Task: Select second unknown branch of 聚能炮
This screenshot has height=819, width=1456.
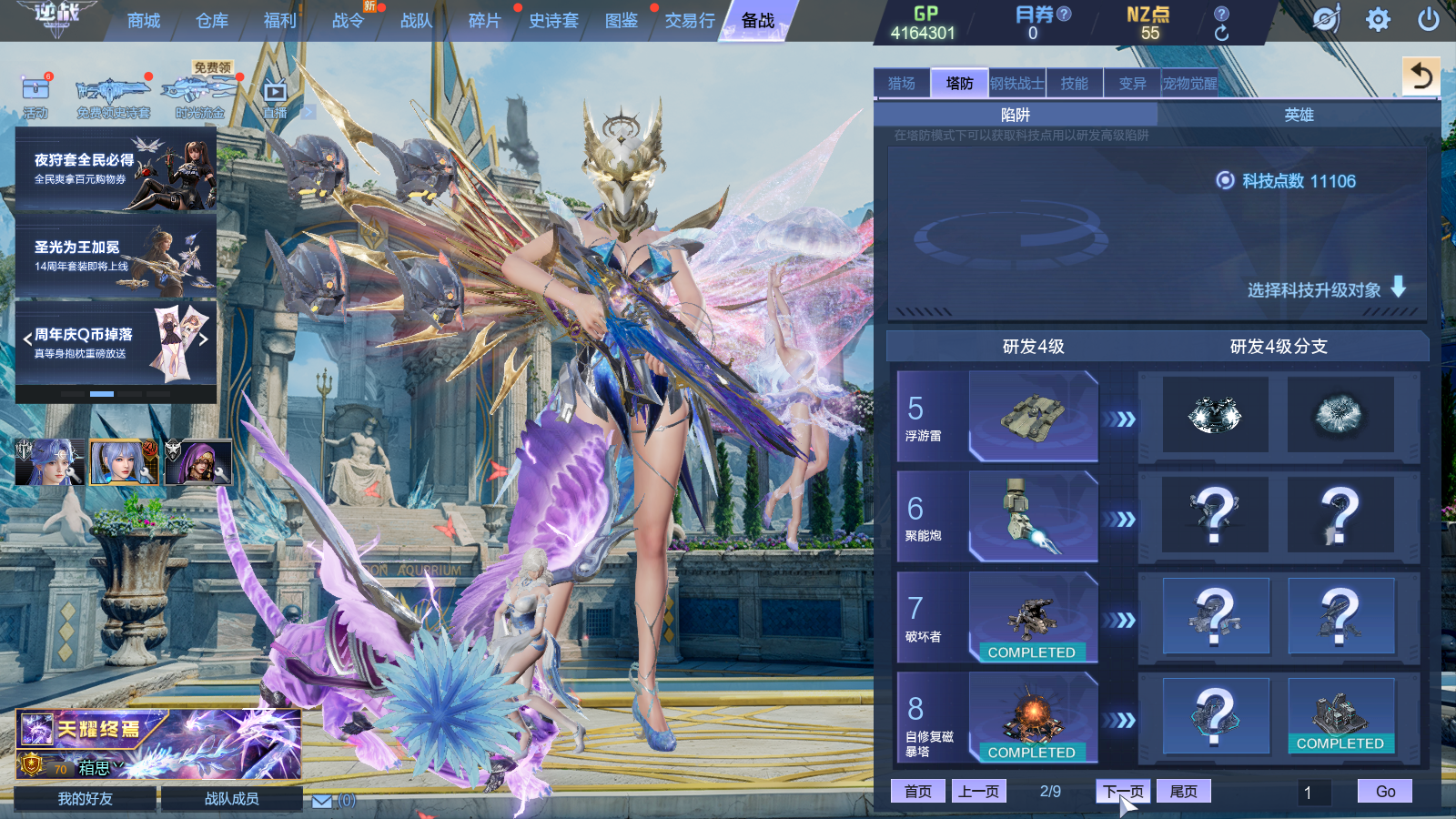Action: coord(1340,515)
